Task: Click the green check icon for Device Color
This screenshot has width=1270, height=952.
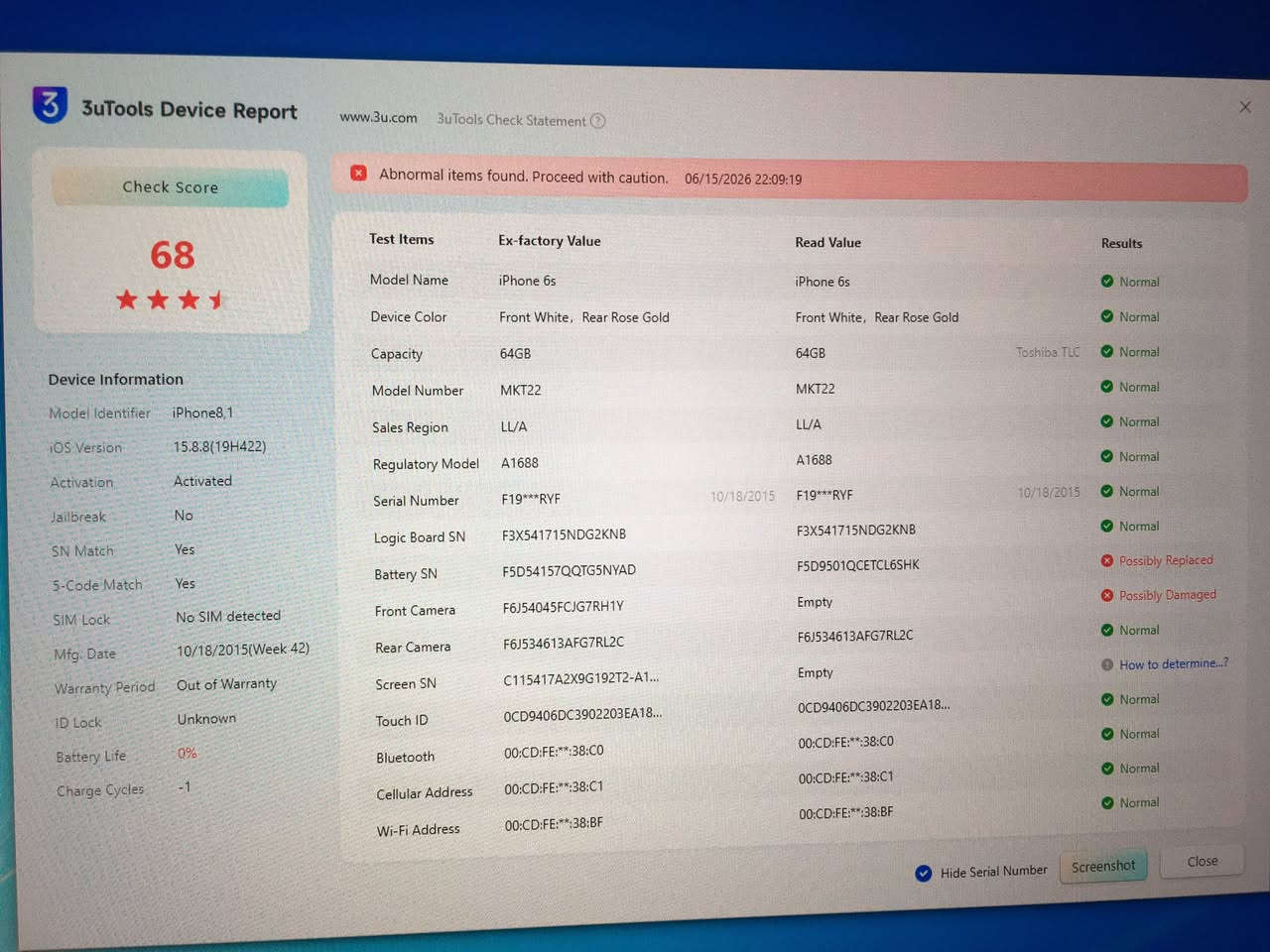Action: pos(1107,316)
